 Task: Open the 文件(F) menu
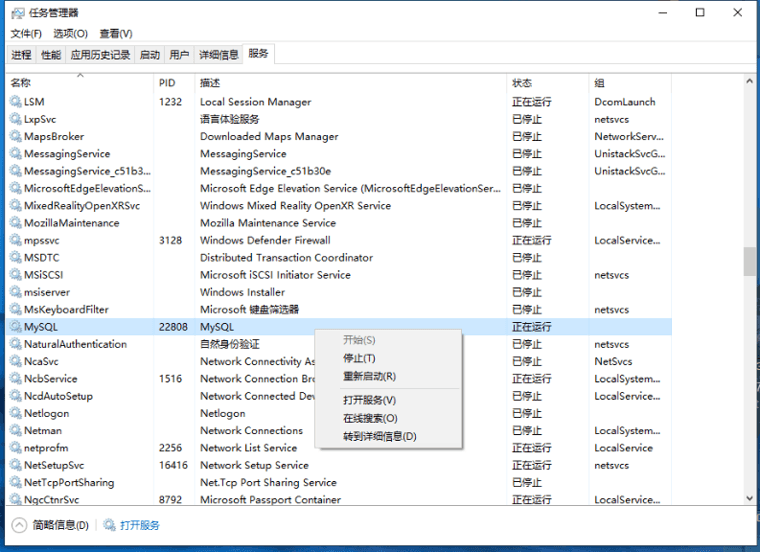click(x=26, y=33)
